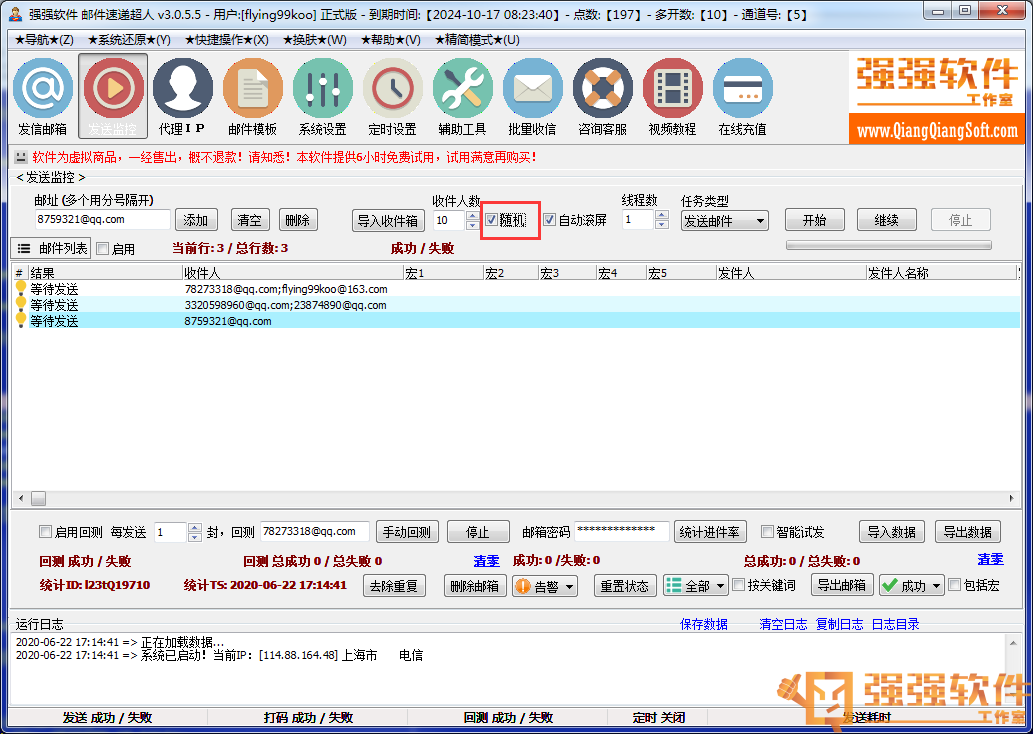
Task: Start the task with 开始 button
Action: (814, 220)
